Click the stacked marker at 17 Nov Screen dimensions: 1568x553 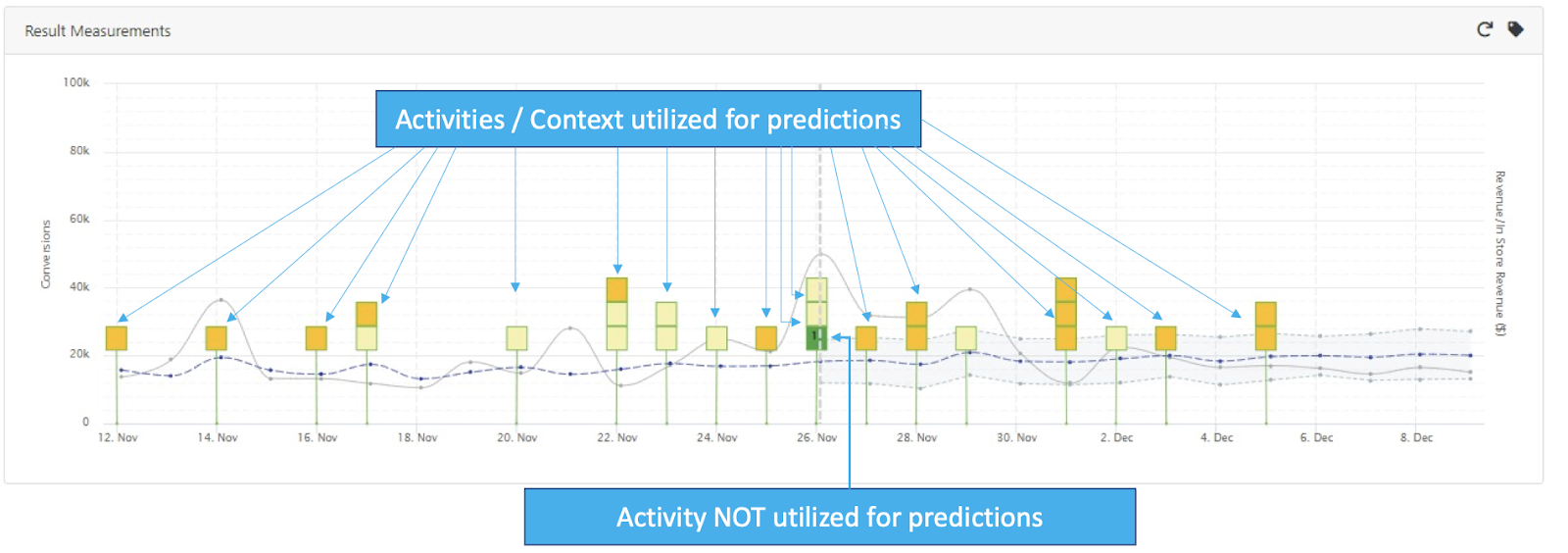click(367, 327)
